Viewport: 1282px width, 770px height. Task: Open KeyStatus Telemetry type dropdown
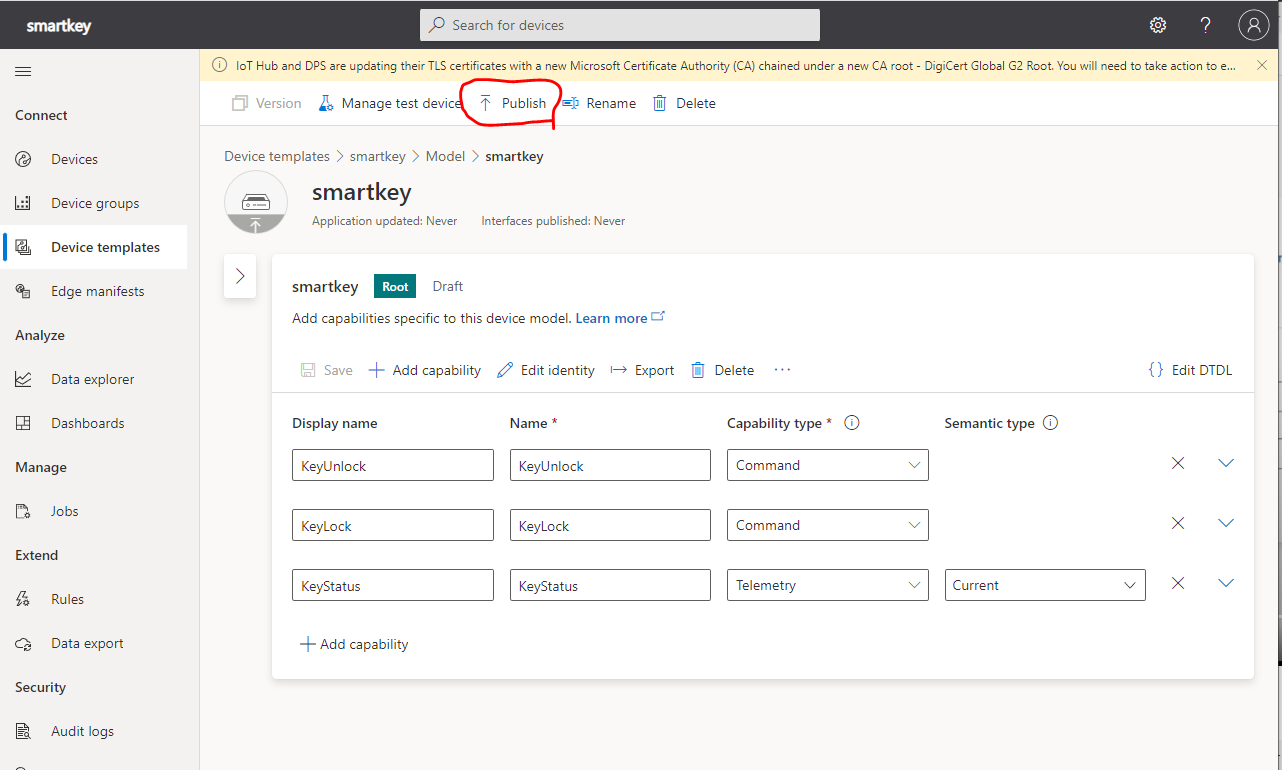click(828, 585)
